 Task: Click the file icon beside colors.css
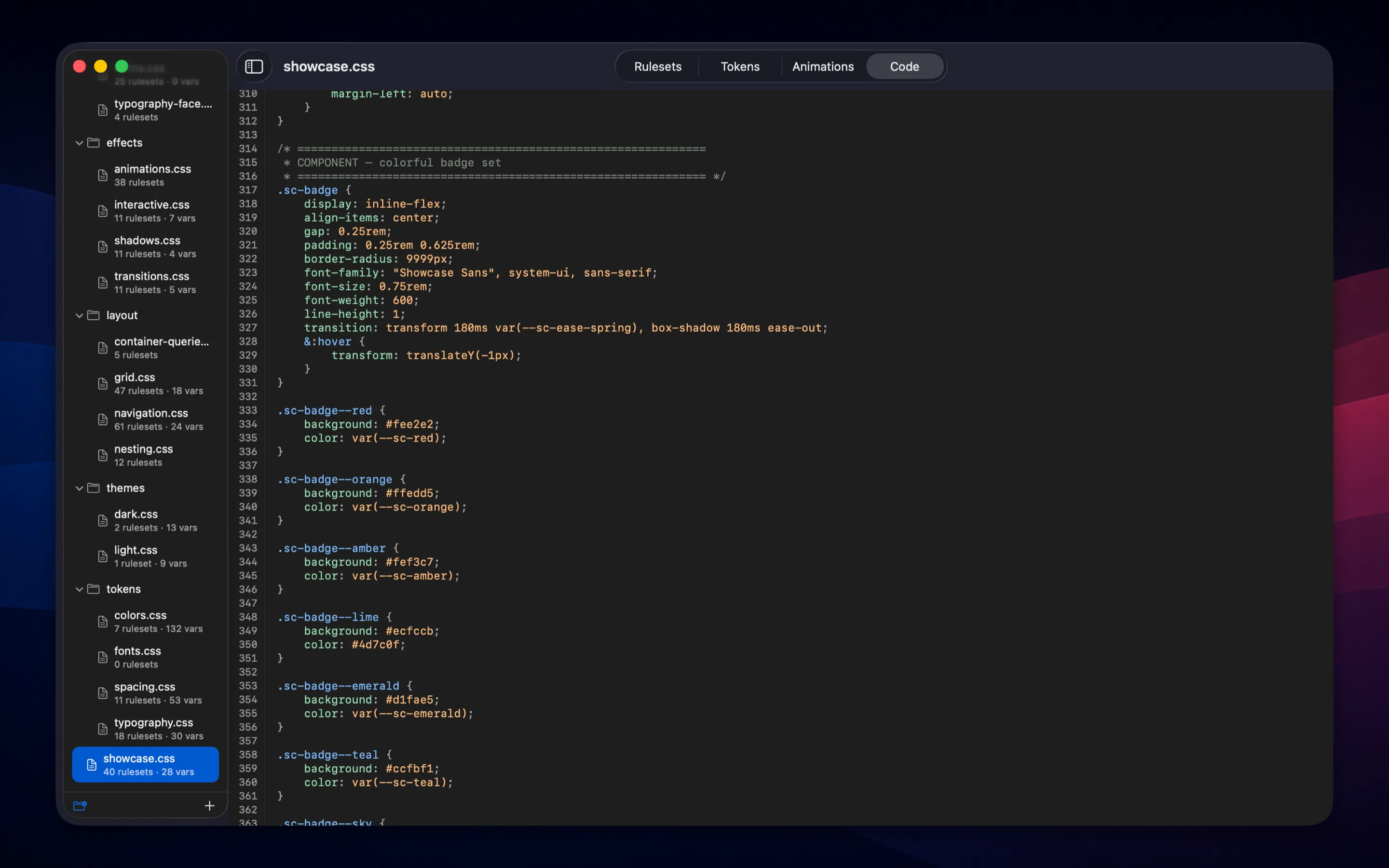[x=103, y=622]
